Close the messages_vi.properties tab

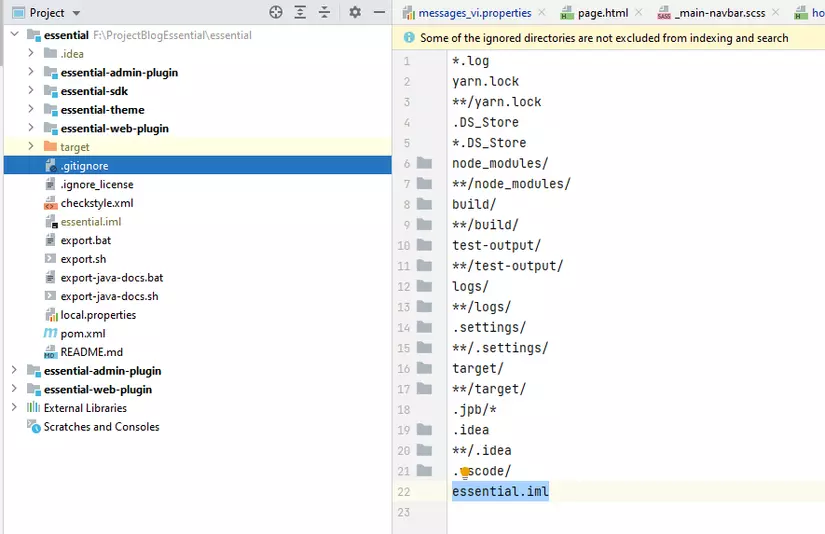tap(541, 13)
